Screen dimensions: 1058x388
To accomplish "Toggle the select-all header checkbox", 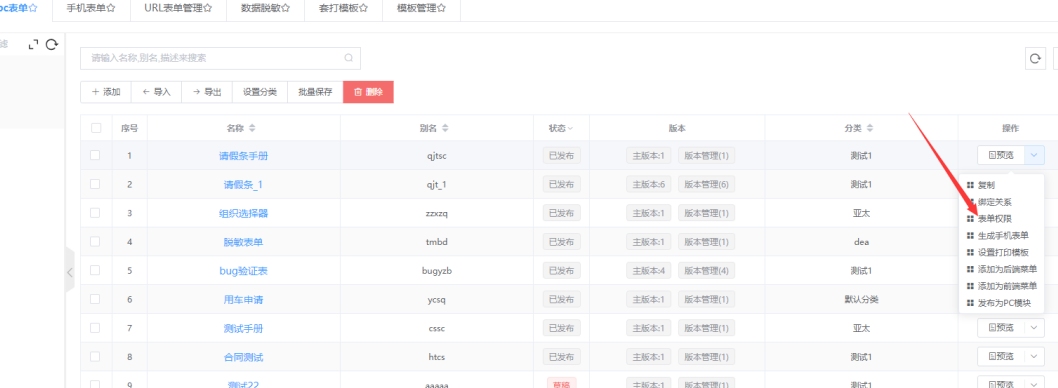I will (96, 128).
